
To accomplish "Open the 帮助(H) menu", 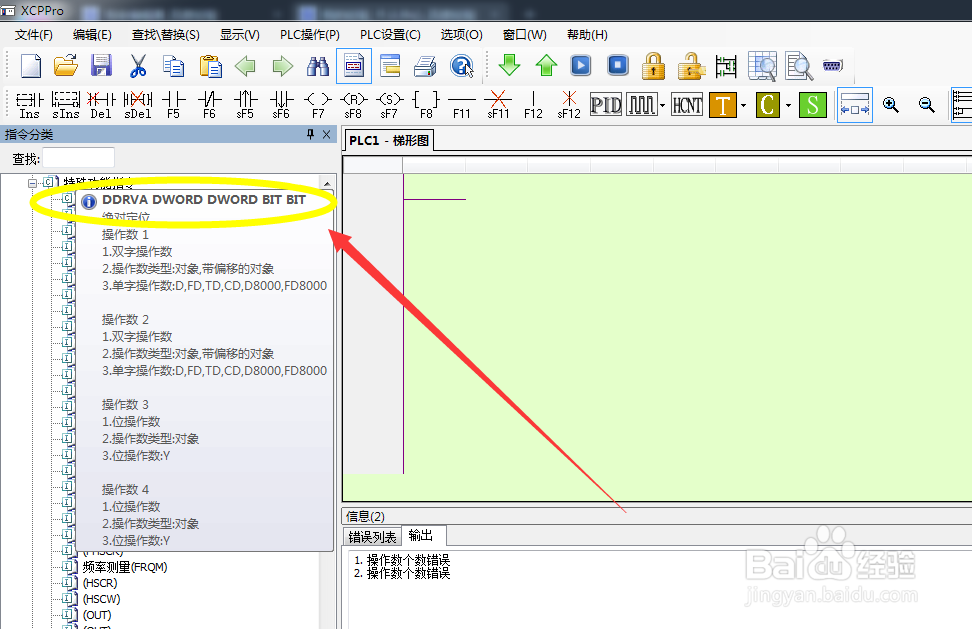I will [x=587, y=35].
